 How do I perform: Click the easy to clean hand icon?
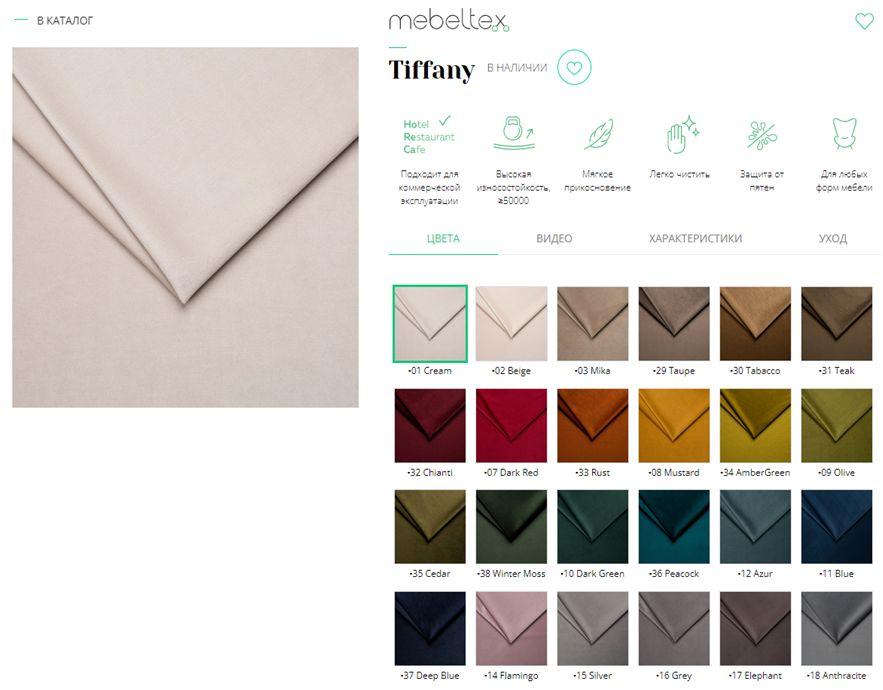coord(682,134)
